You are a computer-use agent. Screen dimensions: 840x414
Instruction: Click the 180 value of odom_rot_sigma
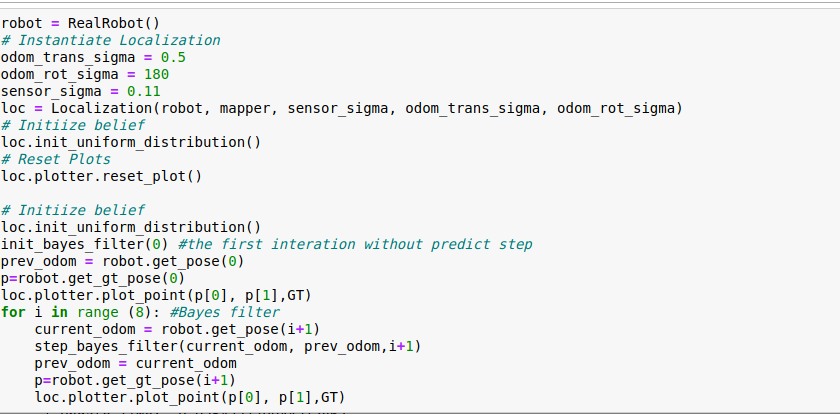(x=156, y=74)
